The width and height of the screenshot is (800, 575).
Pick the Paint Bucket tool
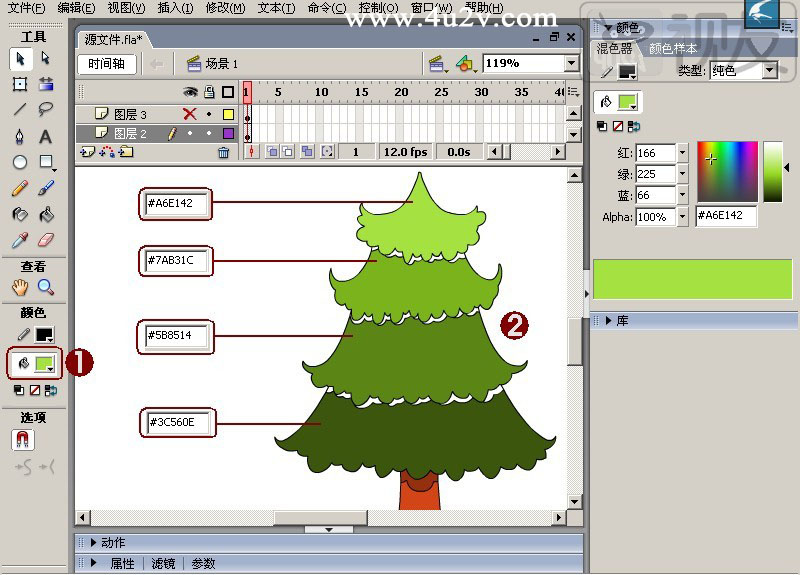coord(45,214)
